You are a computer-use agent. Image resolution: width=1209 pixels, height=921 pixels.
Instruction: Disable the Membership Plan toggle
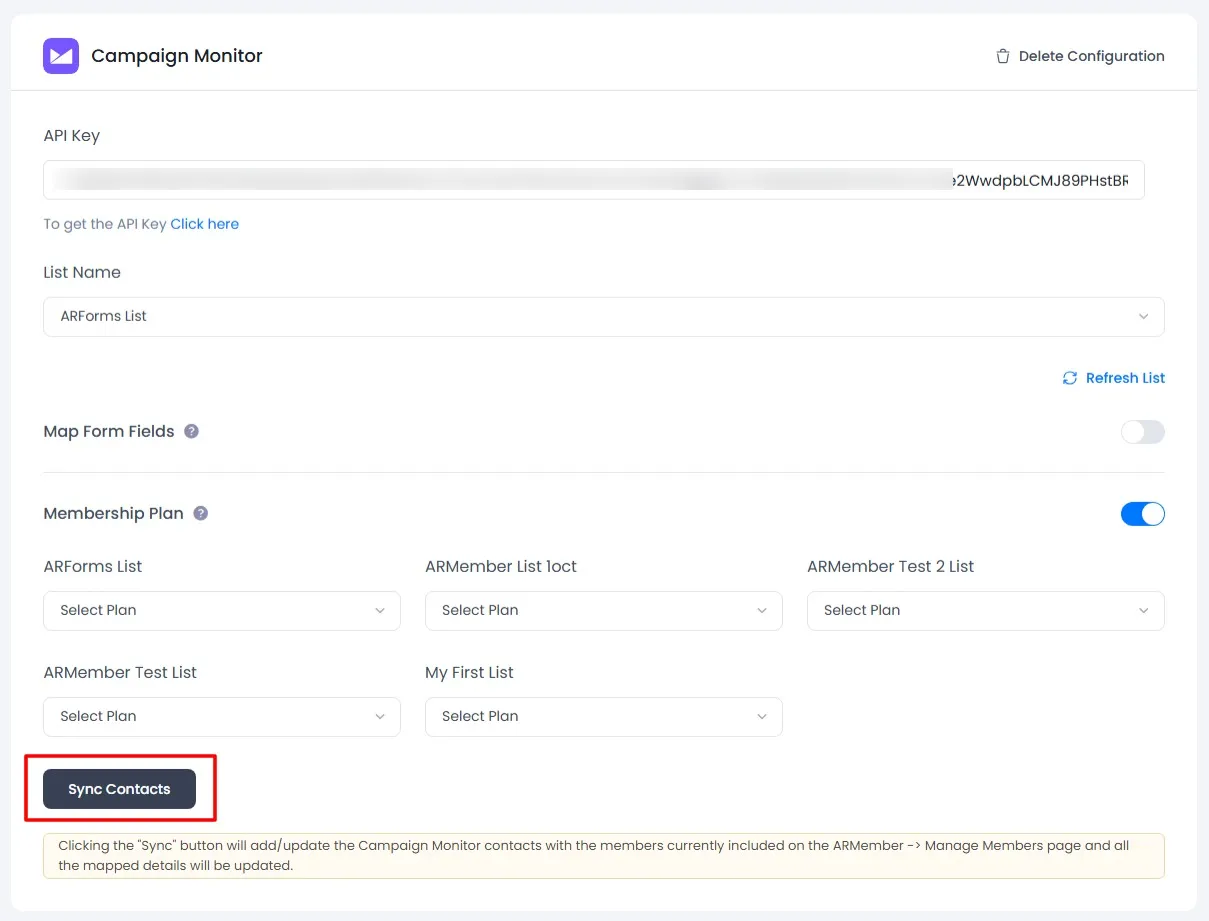pyautogui.click(x=1142, y=514)
